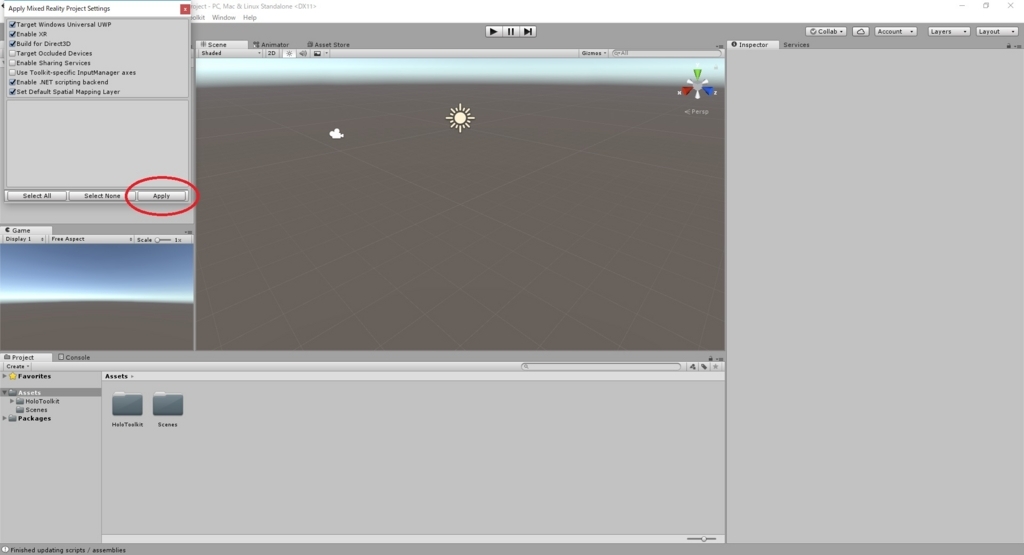
Task: Click the Scene view search field
Action: click(666, 54)
